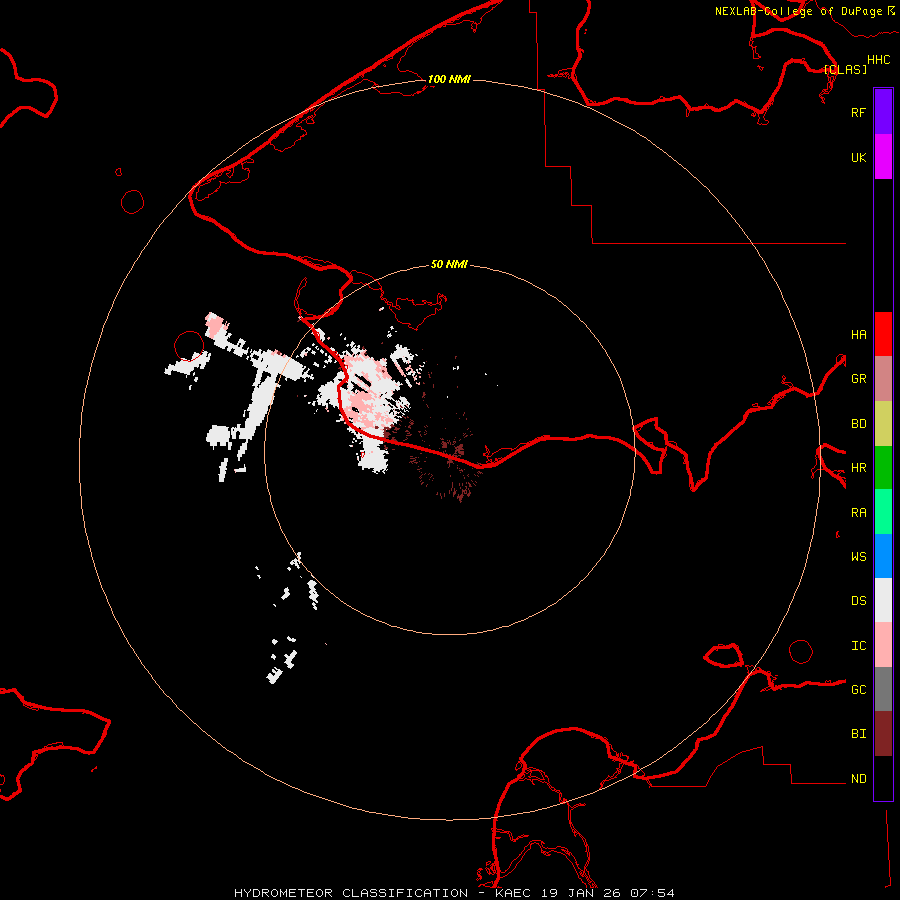Image resolution: width=900 pixels, height=900 pixels.
Task: Click the RF purple legend swatch
Action: pyautogui.click(x=883, y=112)
